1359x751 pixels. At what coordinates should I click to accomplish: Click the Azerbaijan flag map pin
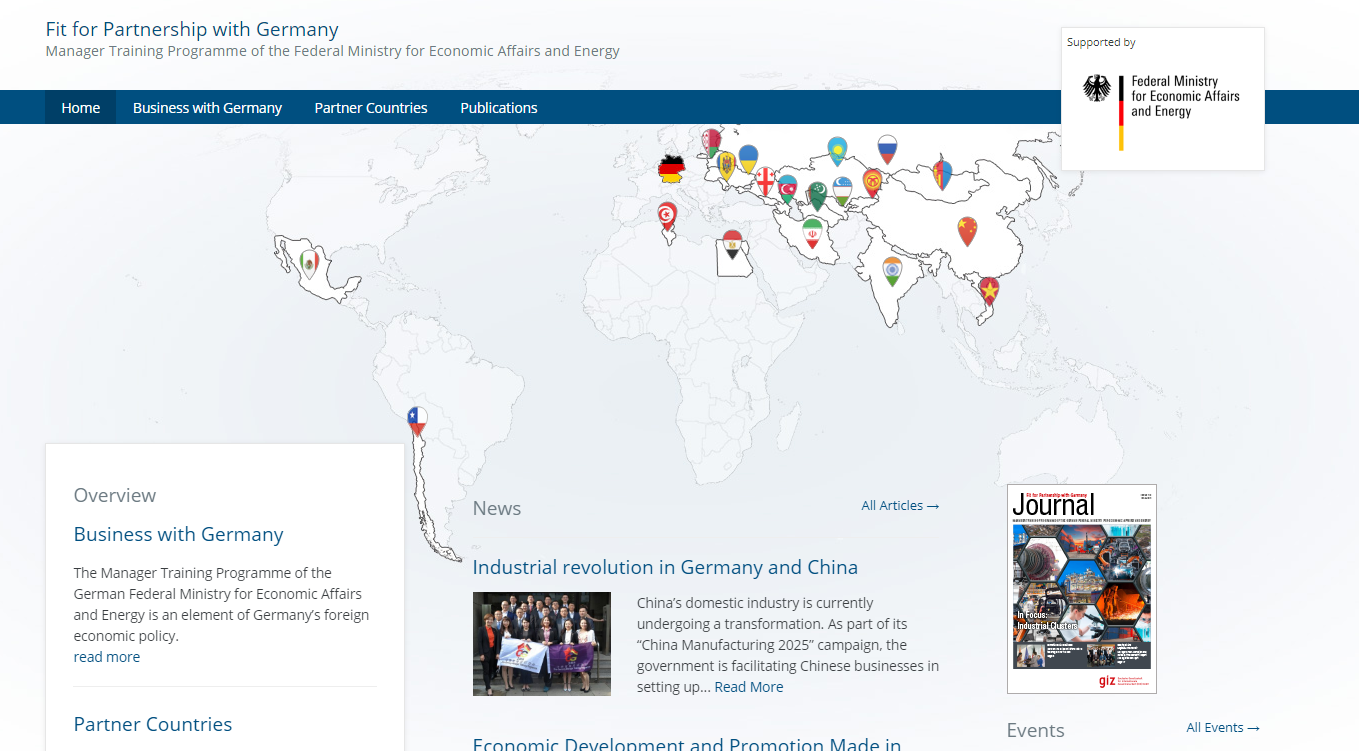point(788,188)
